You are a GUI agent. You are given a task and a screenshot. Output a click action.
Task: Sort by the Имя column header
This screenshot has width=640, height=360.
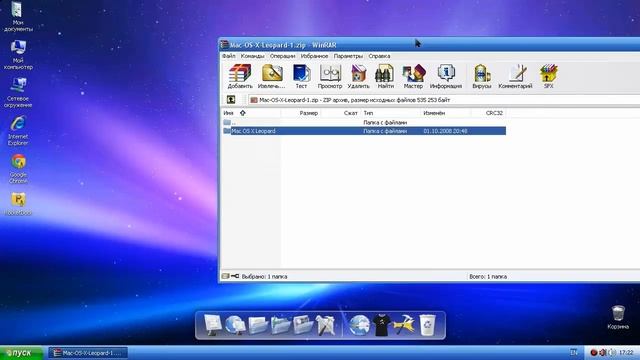251,113
